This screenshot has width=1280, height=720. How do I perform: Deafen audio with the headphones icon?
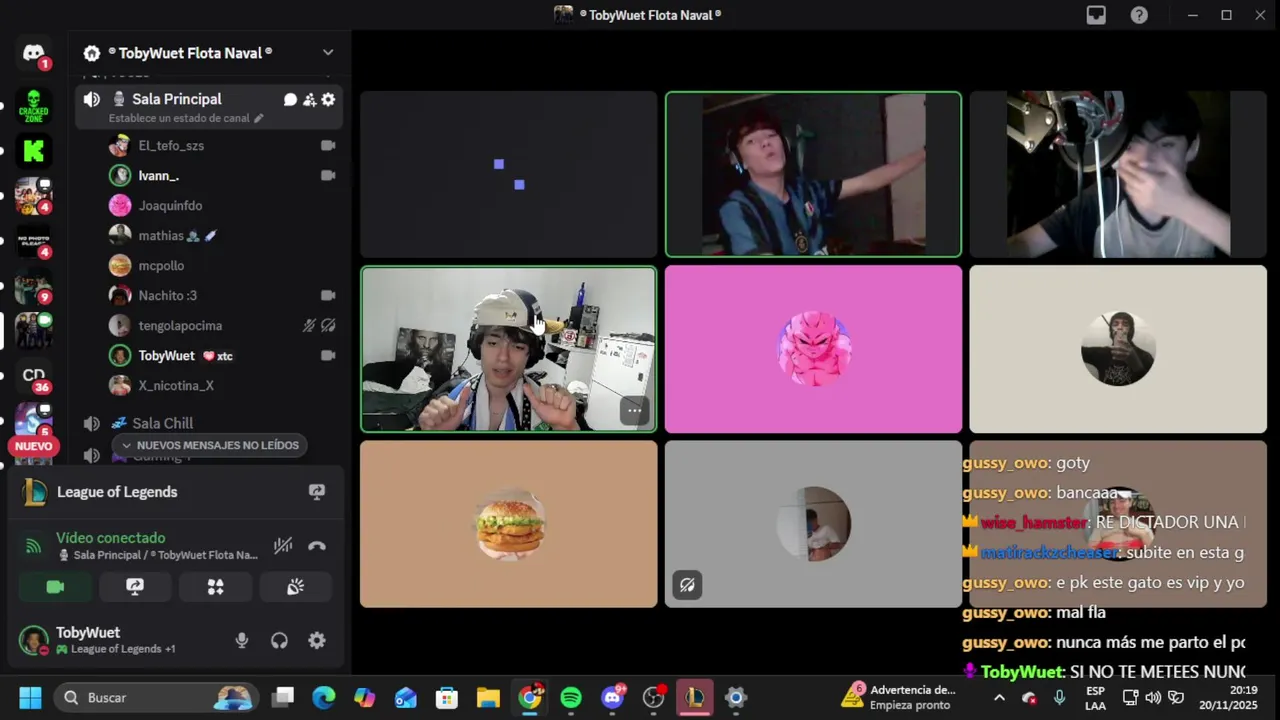point(279,641)
